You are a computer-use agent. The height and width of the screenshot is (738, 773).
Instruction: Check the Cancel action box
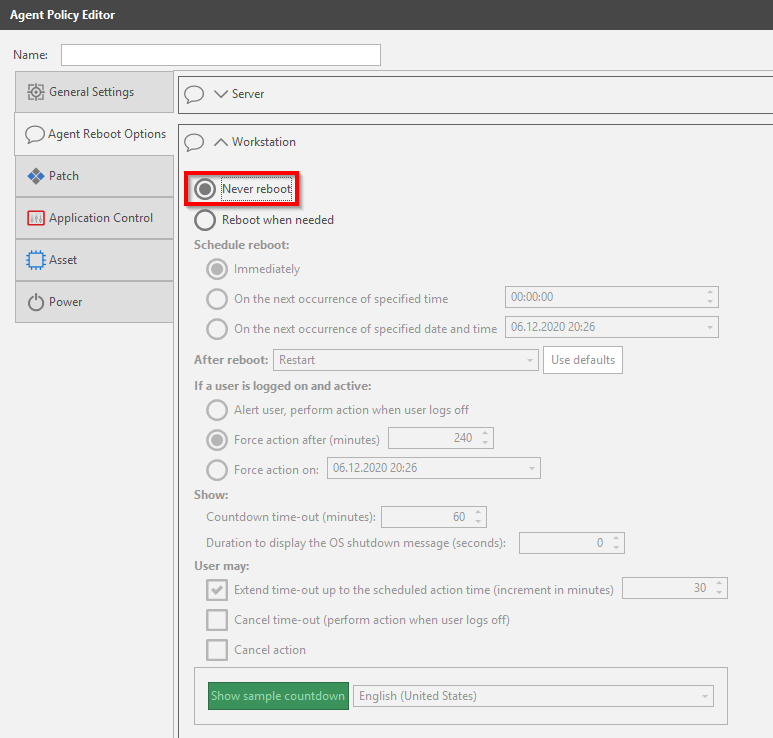(x=217, y=650)
